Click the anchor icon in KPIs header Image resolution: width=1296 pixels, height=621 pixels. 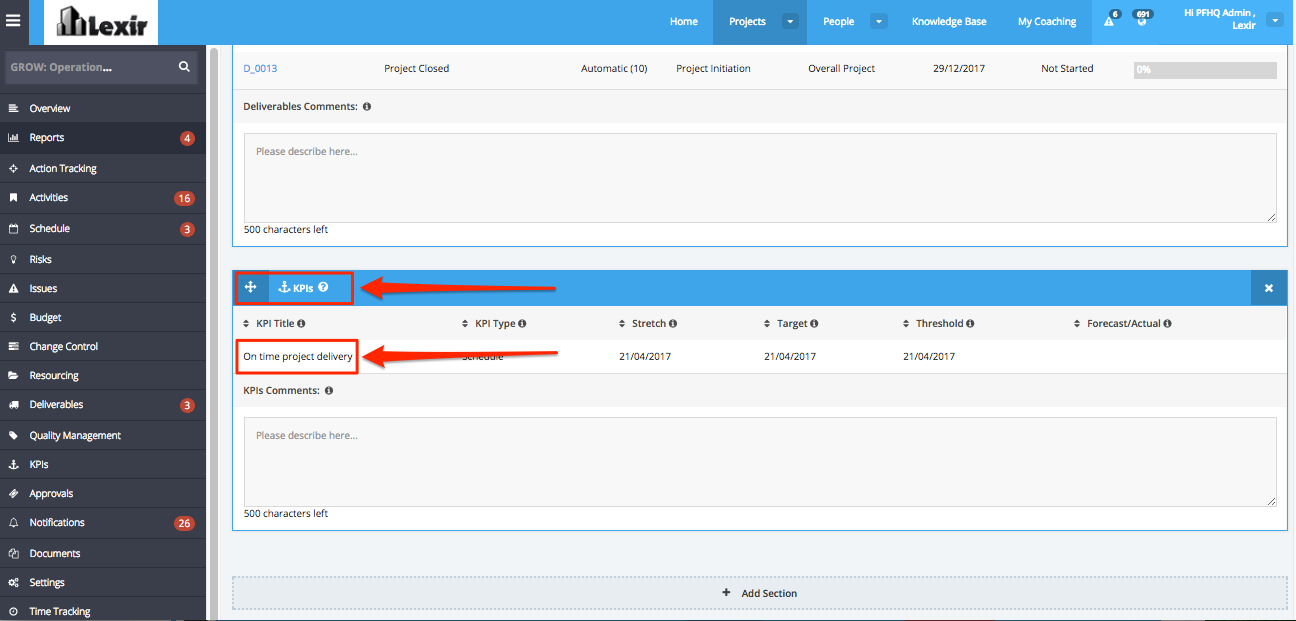284,288
